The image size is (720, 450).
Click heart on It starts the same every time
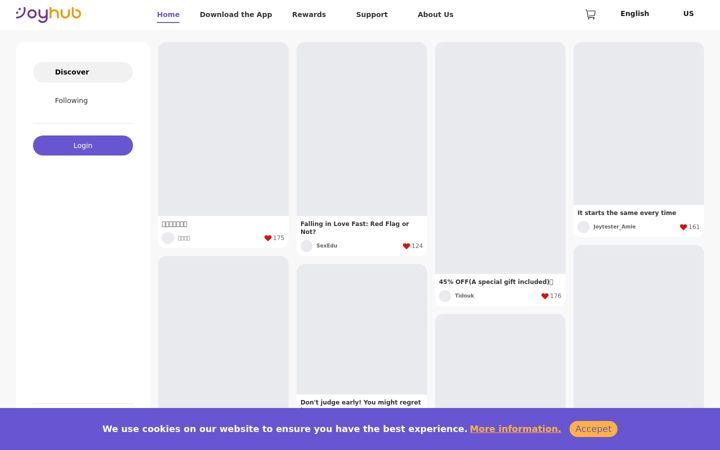(683, 227)
